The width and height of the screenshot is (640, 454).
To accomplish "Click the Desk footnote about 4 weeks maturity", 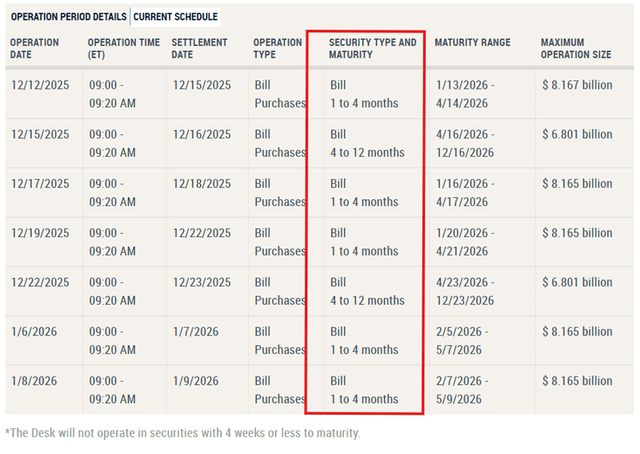I will (183, 433).
